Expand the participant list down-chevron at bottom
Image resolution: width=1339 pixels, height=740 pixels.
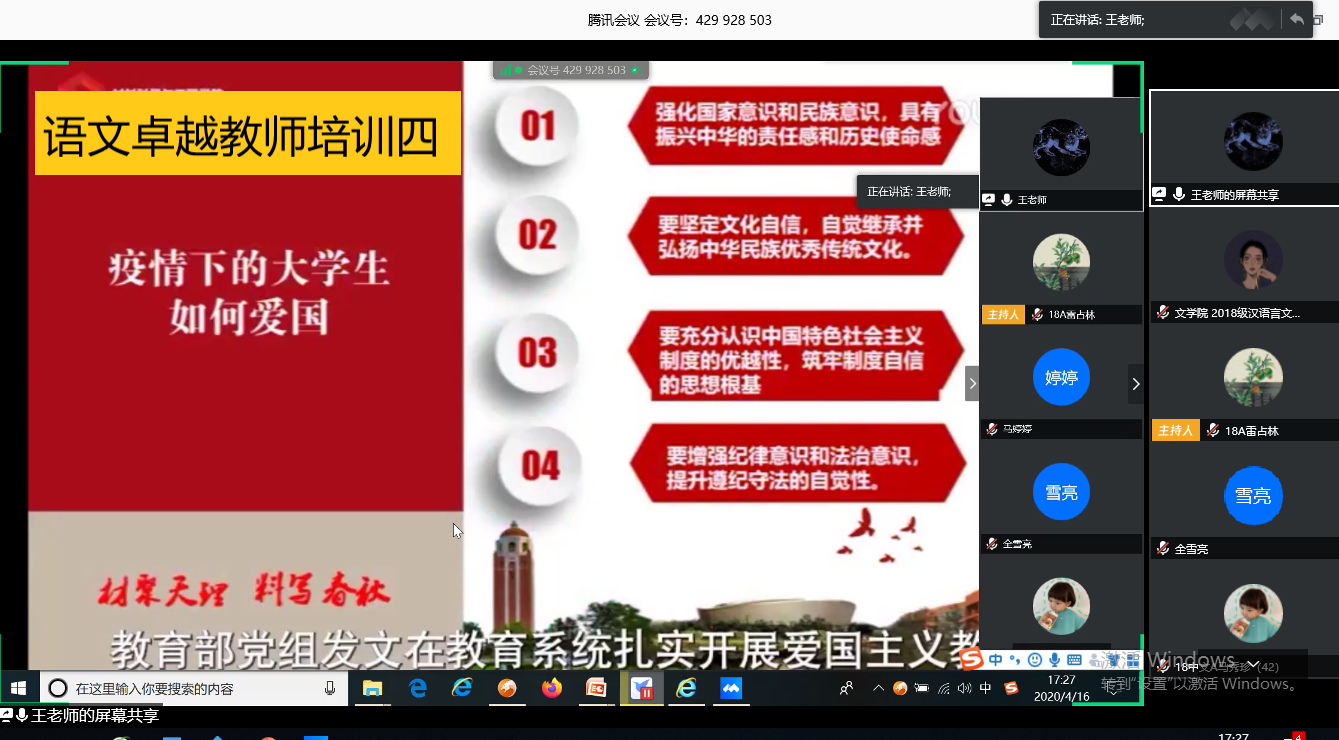[1252, 665]
